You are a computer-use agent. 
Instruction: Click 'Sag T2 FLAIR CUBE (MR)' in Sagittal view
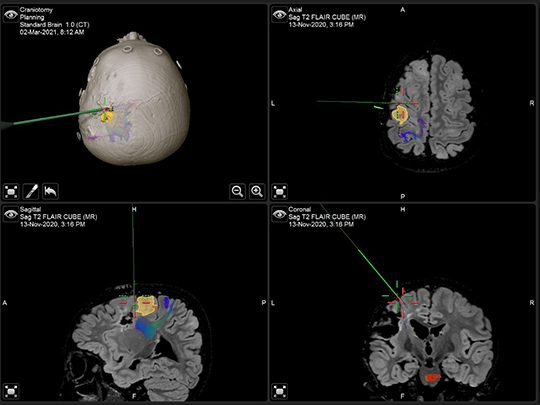59,217
